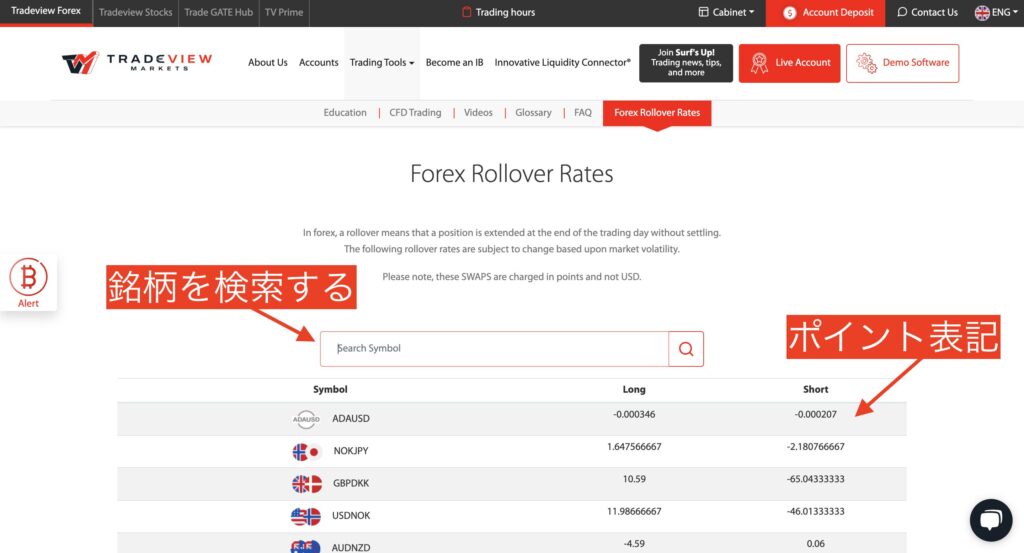Click the Long column header
Image resolution: width=1024 pixels, height=553 pixels.
[633, 389]
